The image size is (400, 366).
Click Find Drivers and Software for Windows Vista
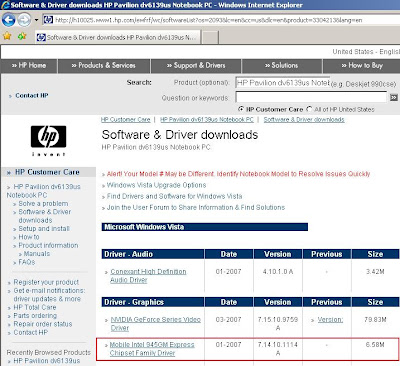pos(175,196)
